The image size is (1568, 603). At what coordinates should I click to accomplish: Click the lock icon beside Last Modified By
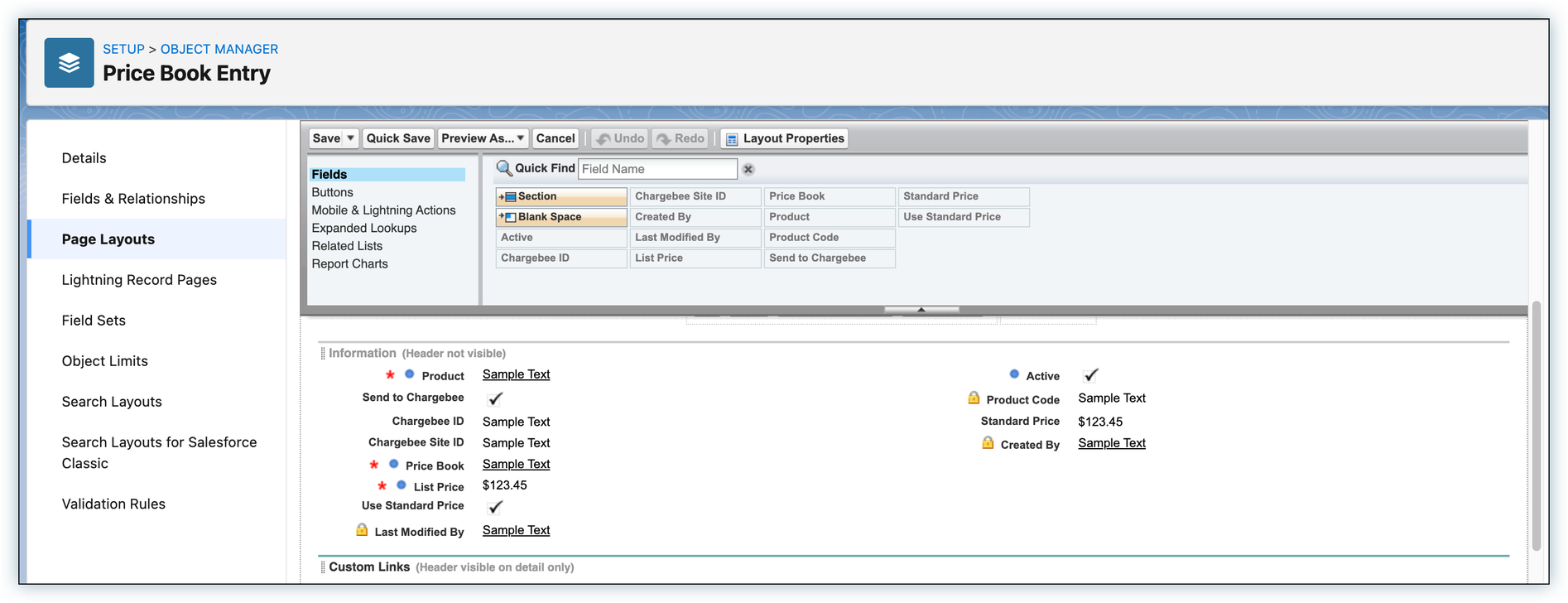pyautogui.click(x=362, y=530)
